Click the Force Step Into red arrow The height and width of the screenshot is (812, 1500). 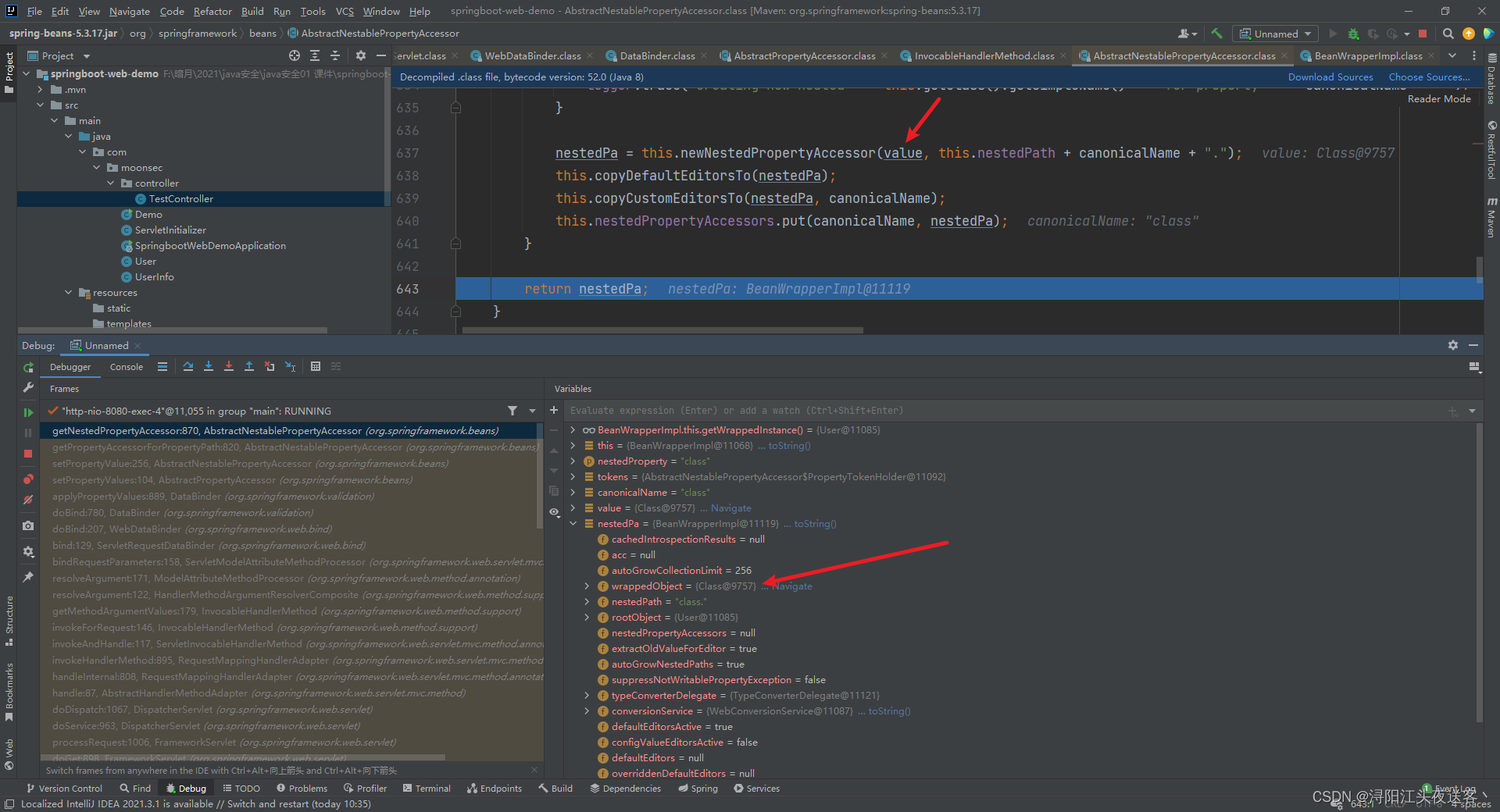(229, 366)
